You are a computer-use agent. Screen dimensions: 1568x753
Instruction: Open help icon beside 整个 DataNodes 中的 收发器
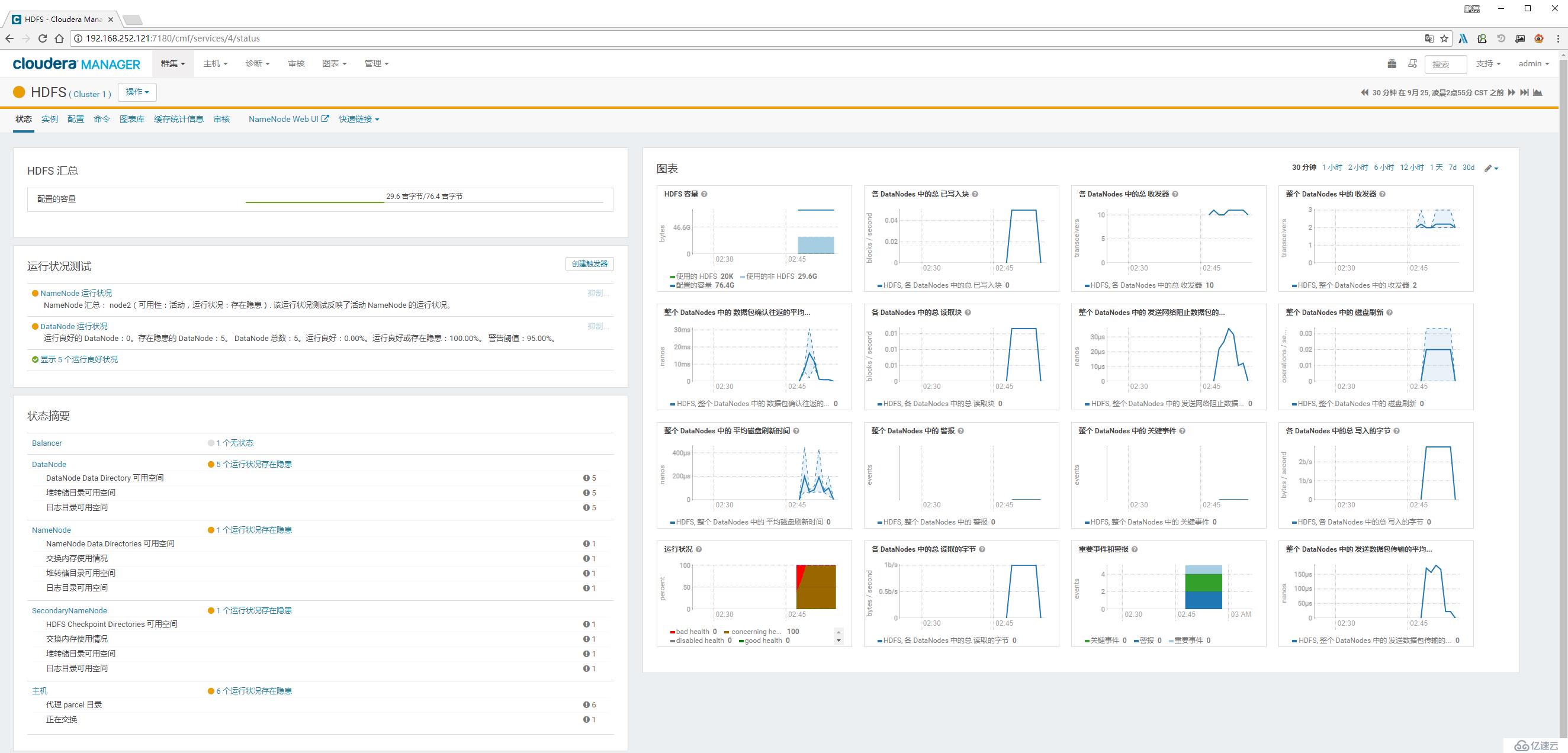pos(1382,194)
